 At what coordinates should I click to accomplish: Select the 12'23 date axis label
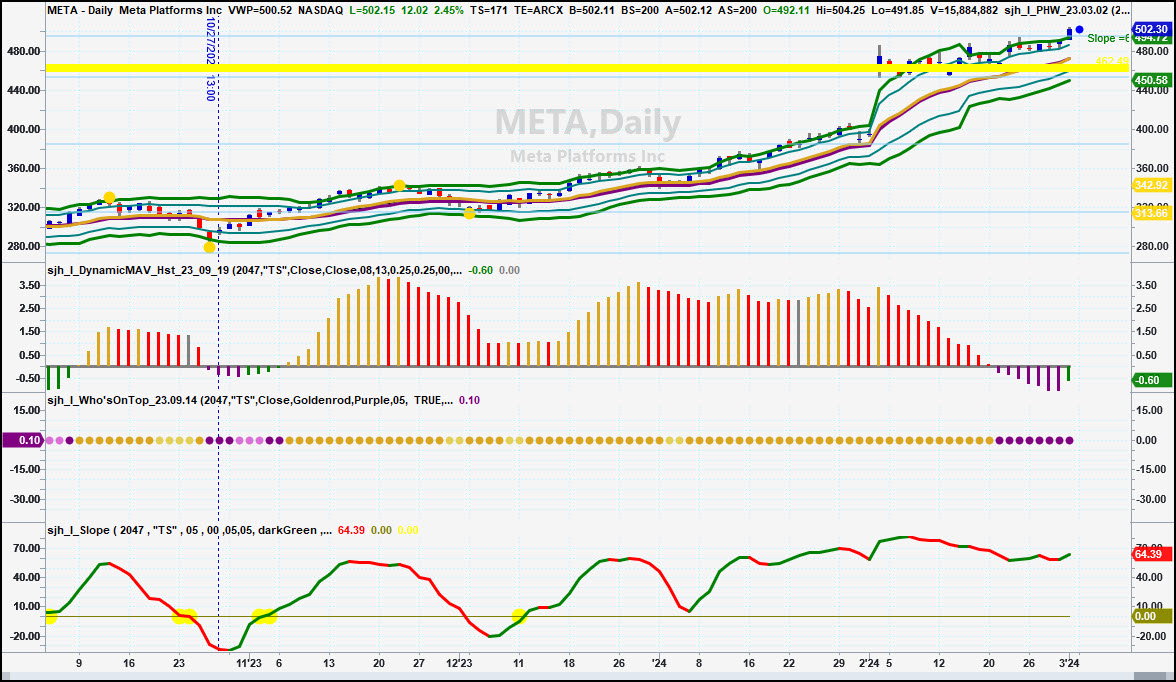[459, 663]
